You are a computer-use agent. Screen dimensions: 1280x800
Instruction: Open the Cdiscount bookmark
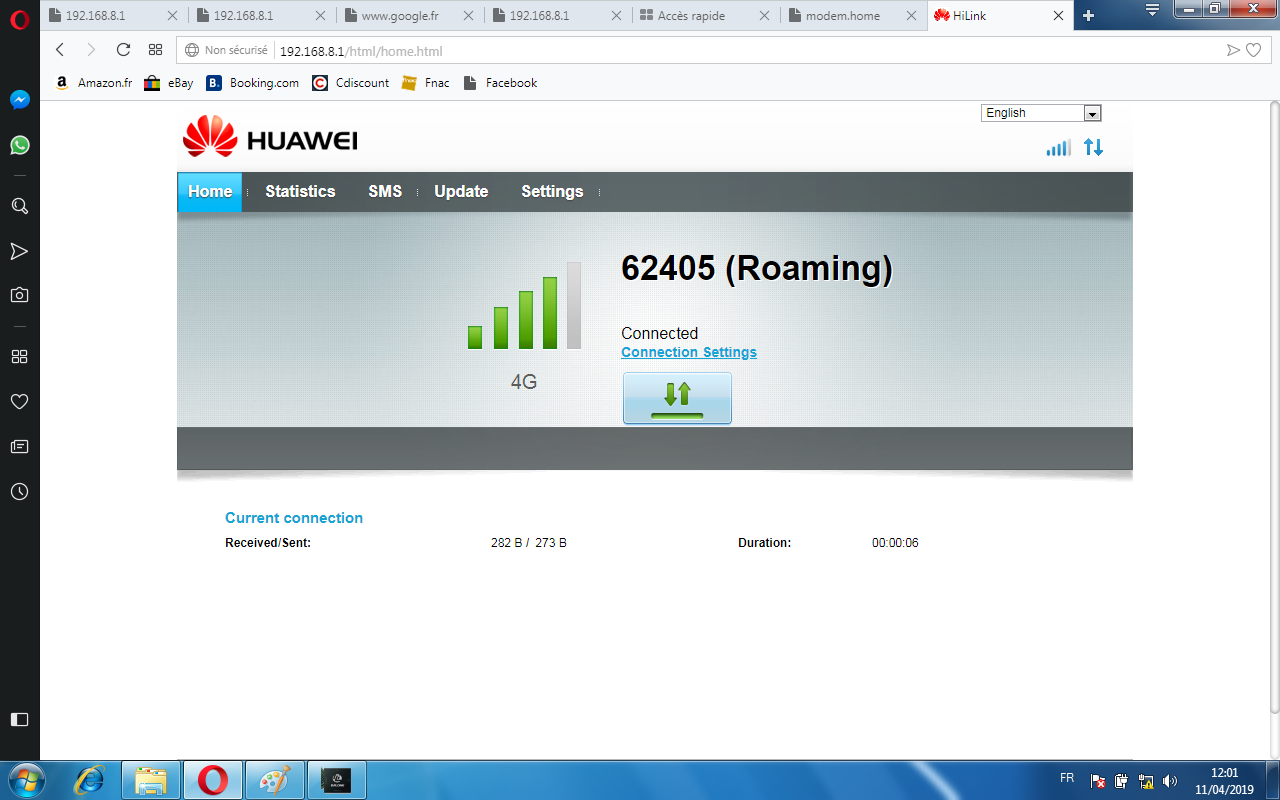click(x=350, y=83)
